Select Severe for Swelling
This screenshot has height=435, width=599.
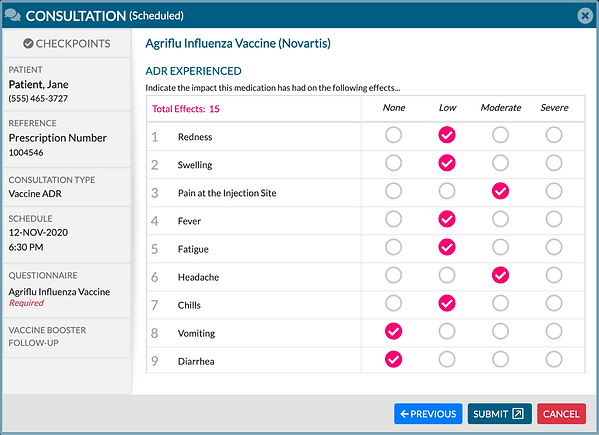[x=554, y=163]
